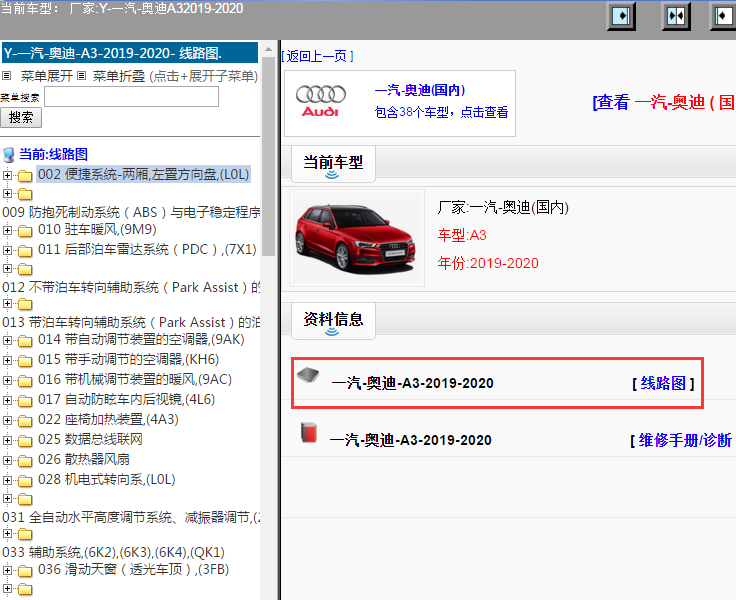Follow the 返回上一页 link
The image size is (736, 600).
pos(317,56)
